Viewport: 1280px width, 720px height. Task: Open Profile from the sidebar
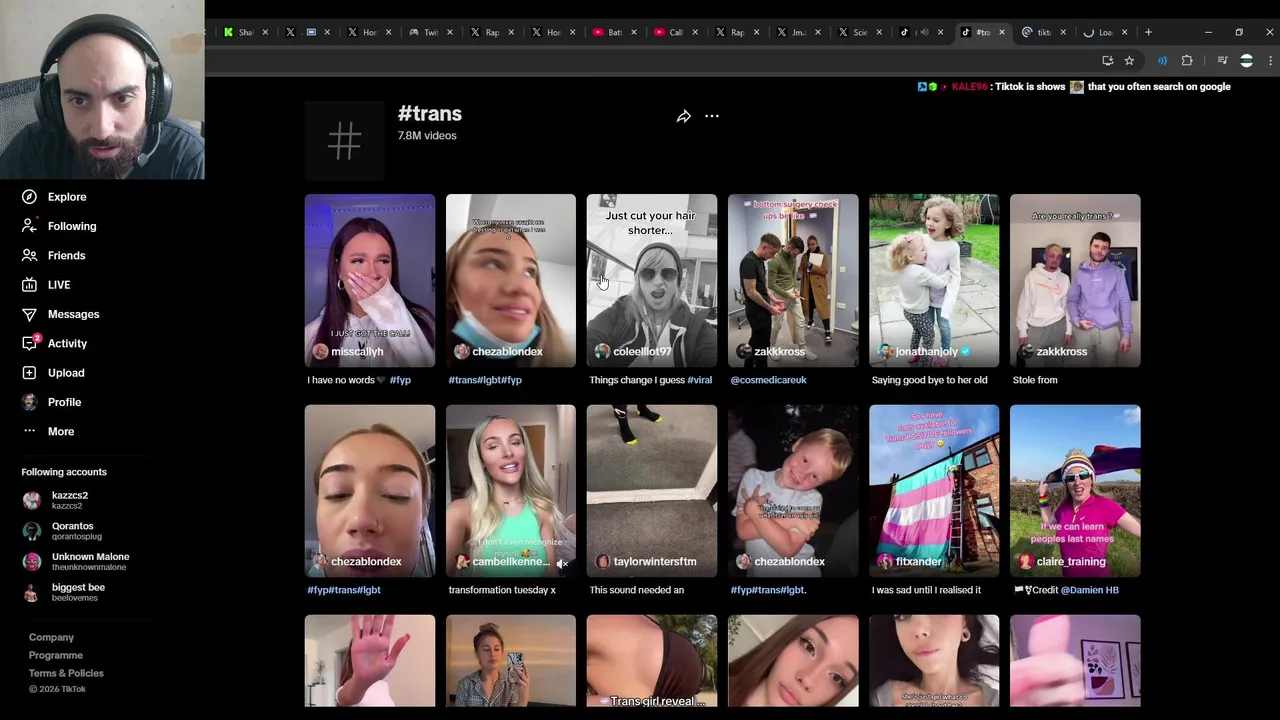(x=51, y=402)
